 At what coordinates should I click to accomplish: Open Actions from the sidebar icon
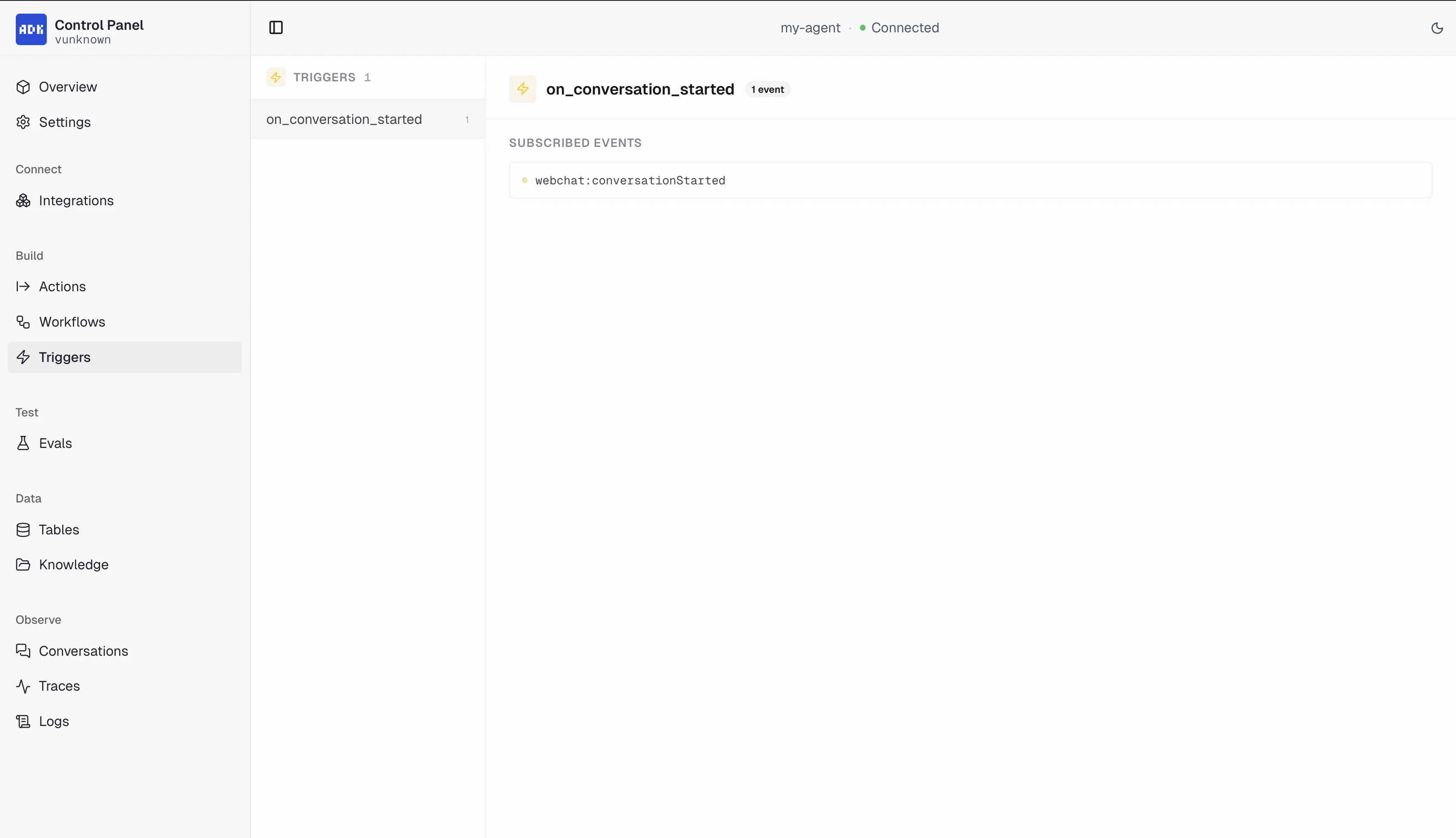pyautogui.click(x=23, y=286)
